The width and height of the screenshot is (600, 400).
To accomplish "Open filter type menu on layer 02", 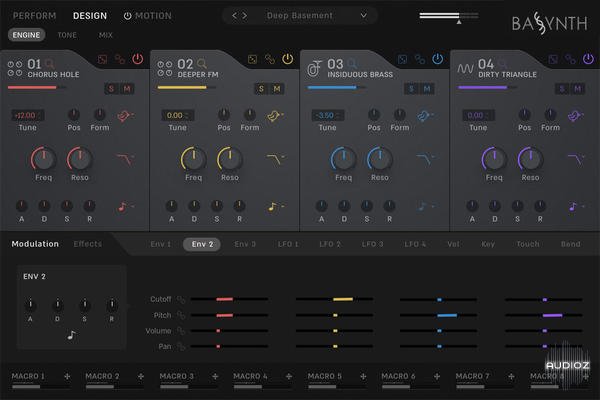I will [276, 159].
